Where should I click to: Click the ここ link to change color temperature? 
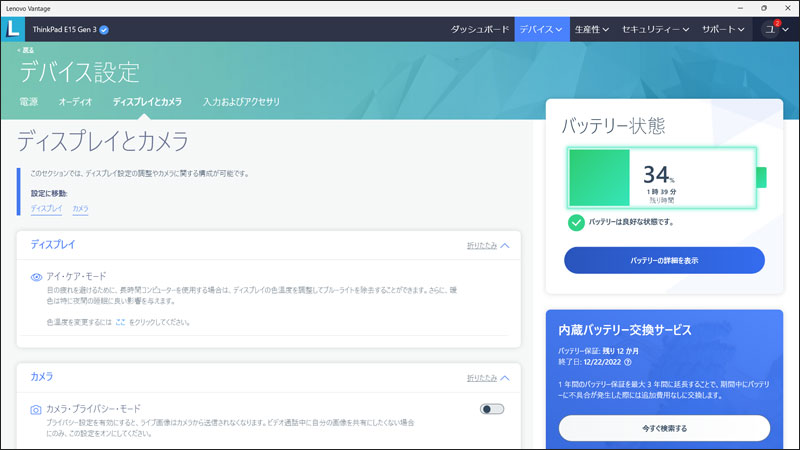(120, 322)
